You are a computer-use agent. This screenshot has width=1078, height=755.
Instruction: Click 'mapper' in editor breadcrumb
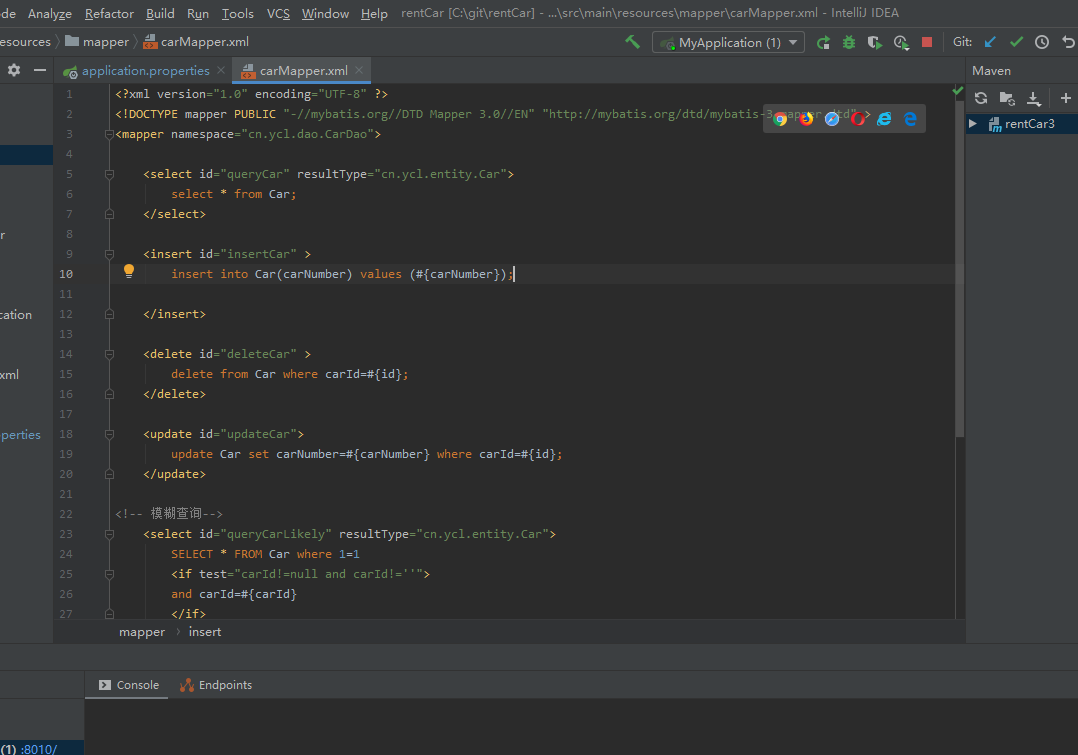tap(142, 632)
